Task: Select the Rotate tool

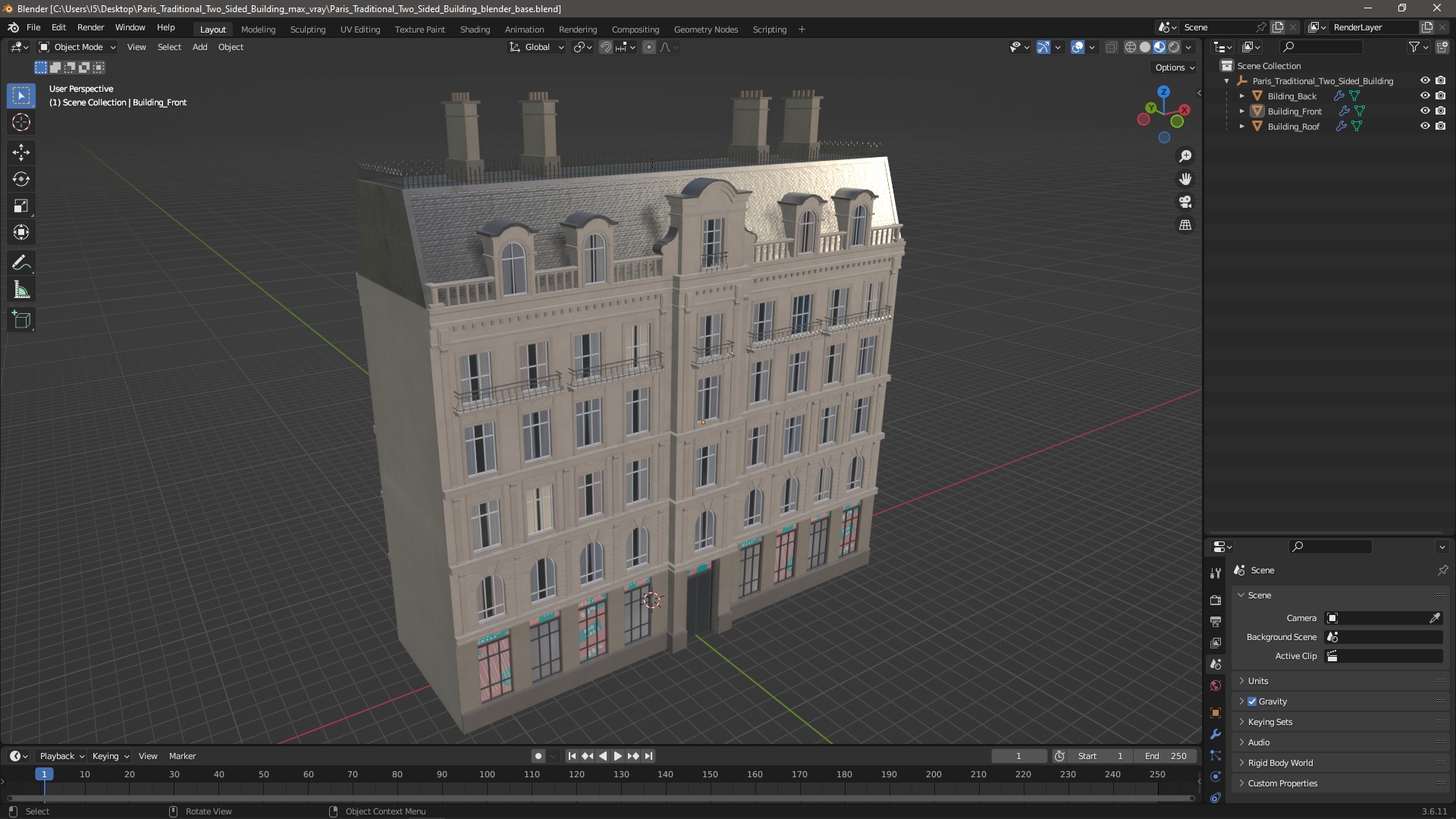Action: [x=20, y=179]
